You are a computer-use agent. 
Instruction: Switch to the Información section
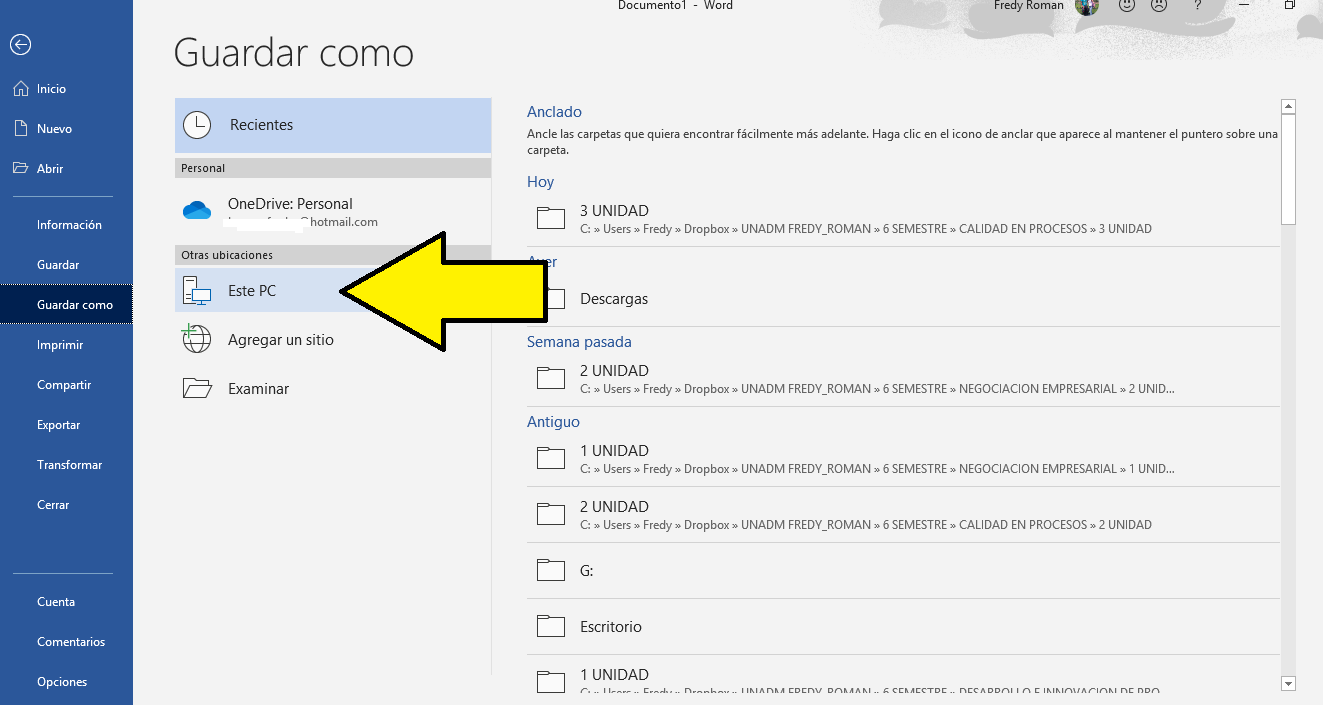click(68, 224)
